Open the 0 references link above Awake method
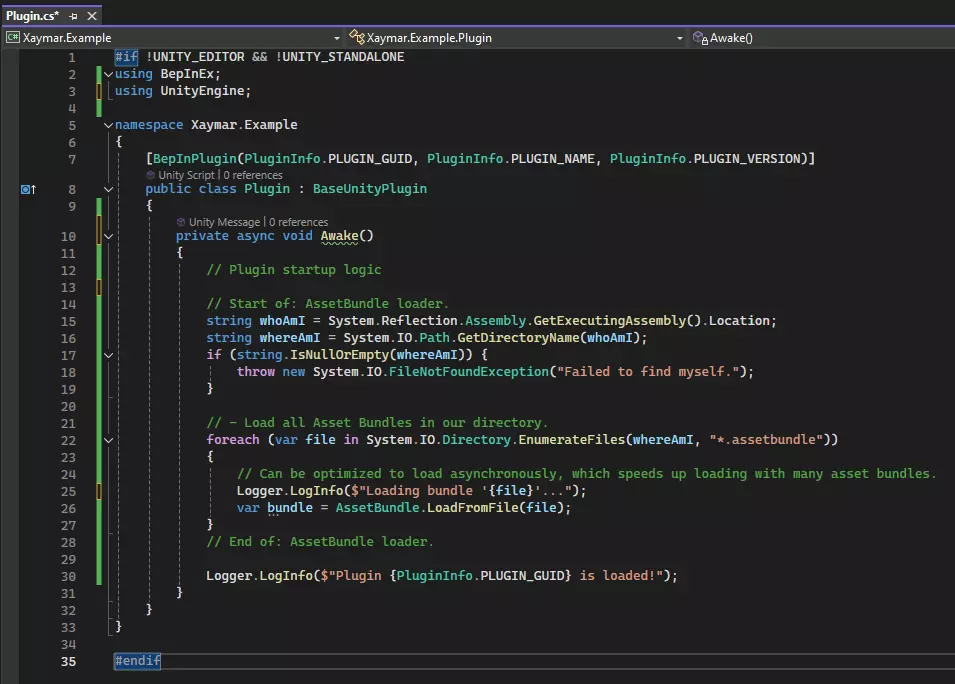This screenshot has width=955, height=684. pos(299,222)
